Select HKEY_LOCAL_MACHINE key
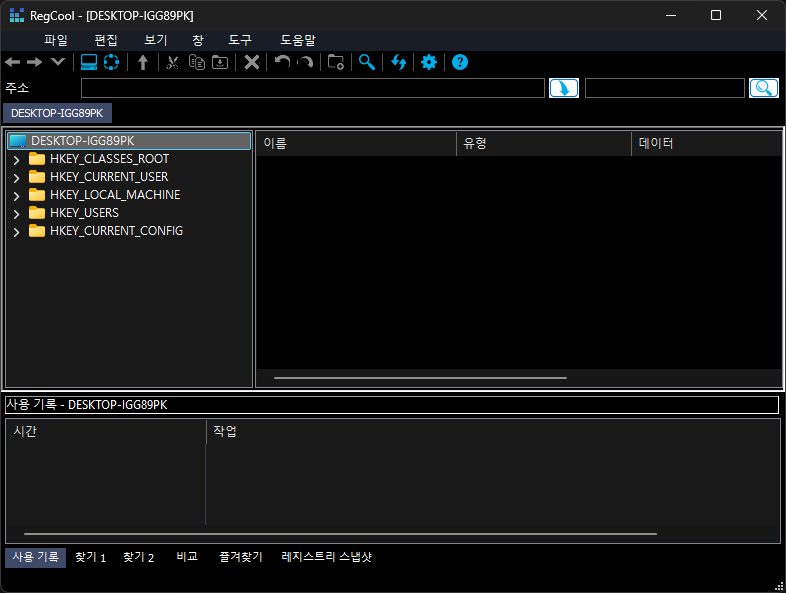The width and height of the screenshot is (786, 593). 115,195
